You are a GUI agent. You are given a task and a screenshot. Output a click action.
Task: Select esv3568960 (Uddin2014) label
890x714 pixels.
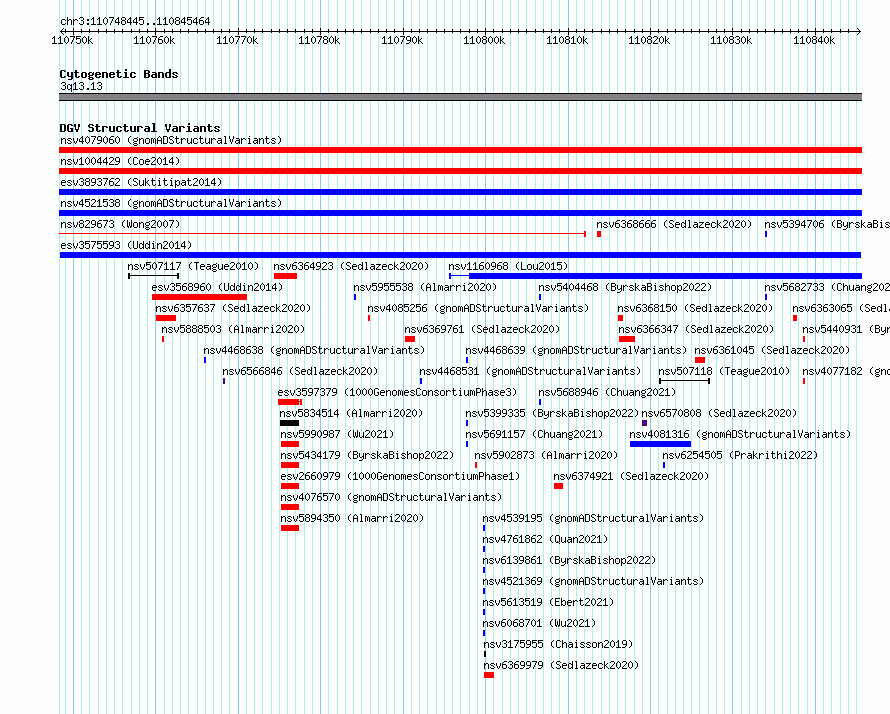(x=217, y=287)
